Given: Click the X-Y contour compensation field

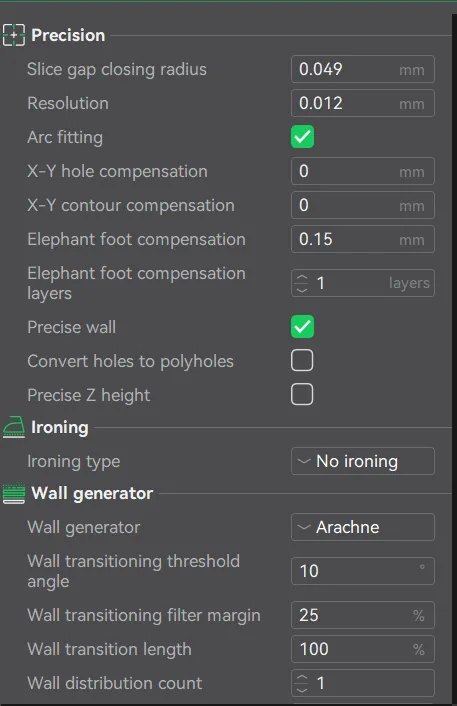Looking at the screenshot, I should coord(363,205).
